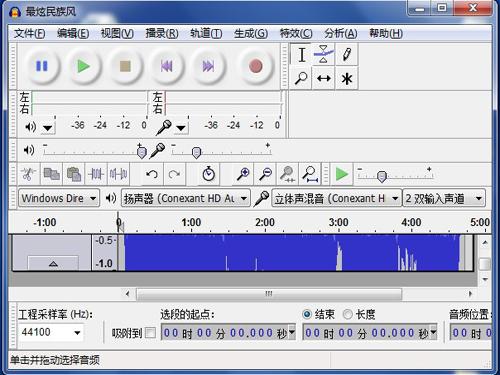This screenshot has height=375, width=500.
Task: Collapse the track with the triangle button
Action: click(x=53, y=263)
